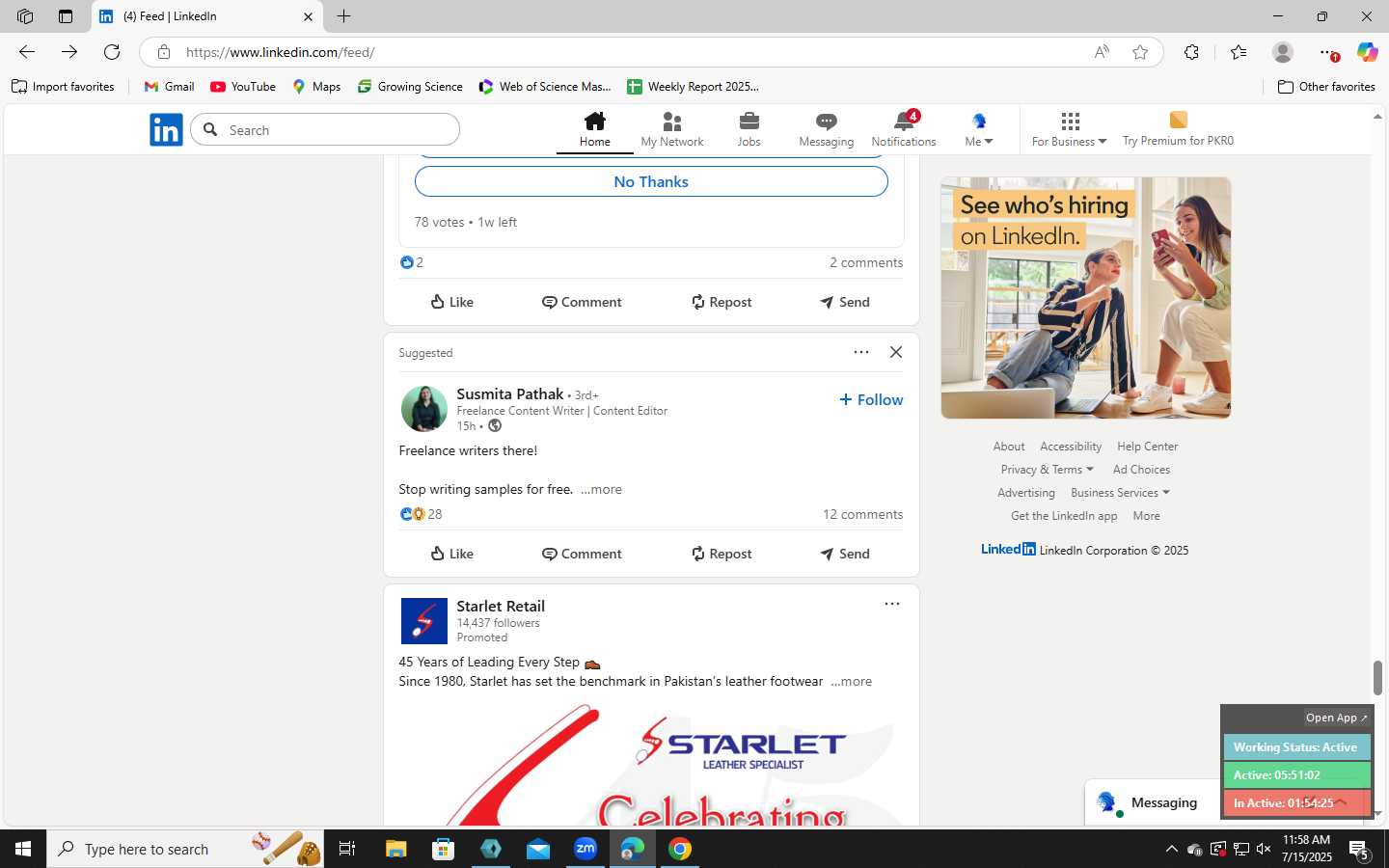This screenshot has width=1389, height=868.
Task: Close the Feed | LinkedIn tab
Action: tap(308, 16)
